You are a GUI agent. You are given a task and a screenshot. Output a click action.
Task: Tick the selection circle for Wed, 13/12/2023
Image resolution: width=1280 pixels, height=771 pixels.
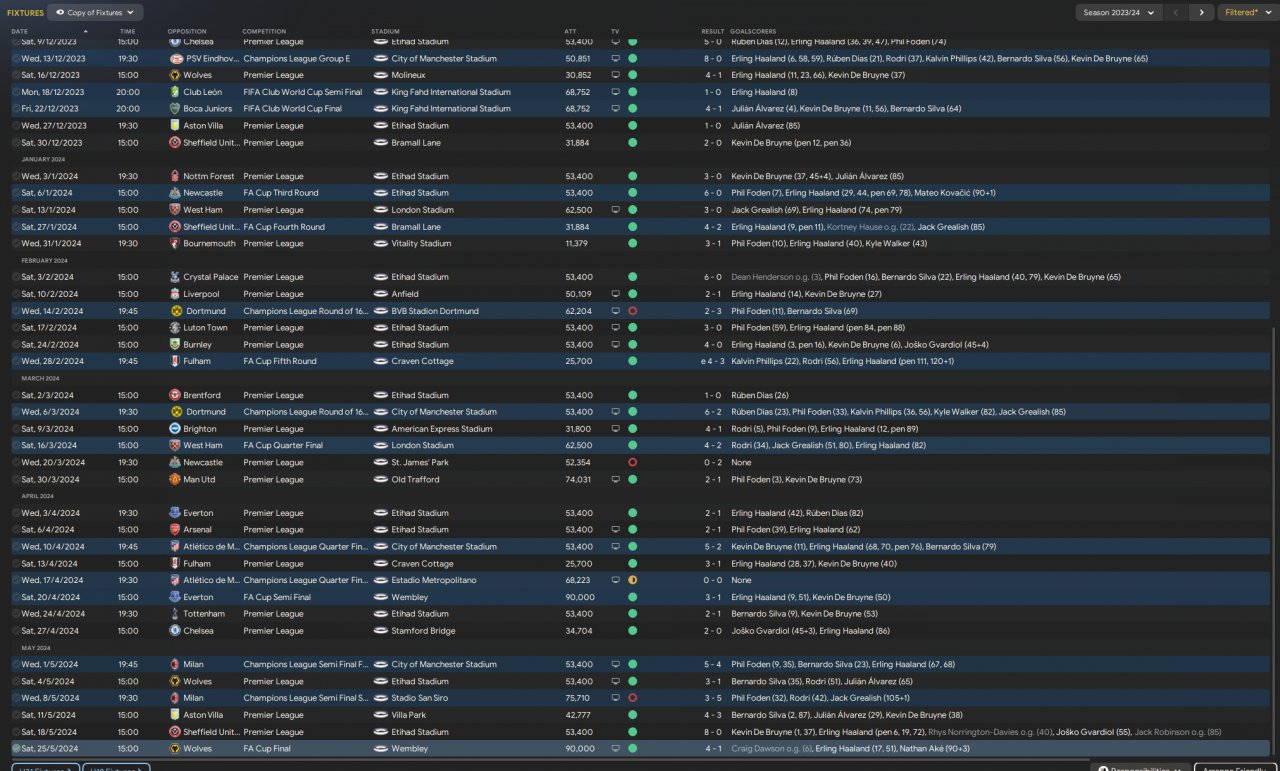coord(16,59)
